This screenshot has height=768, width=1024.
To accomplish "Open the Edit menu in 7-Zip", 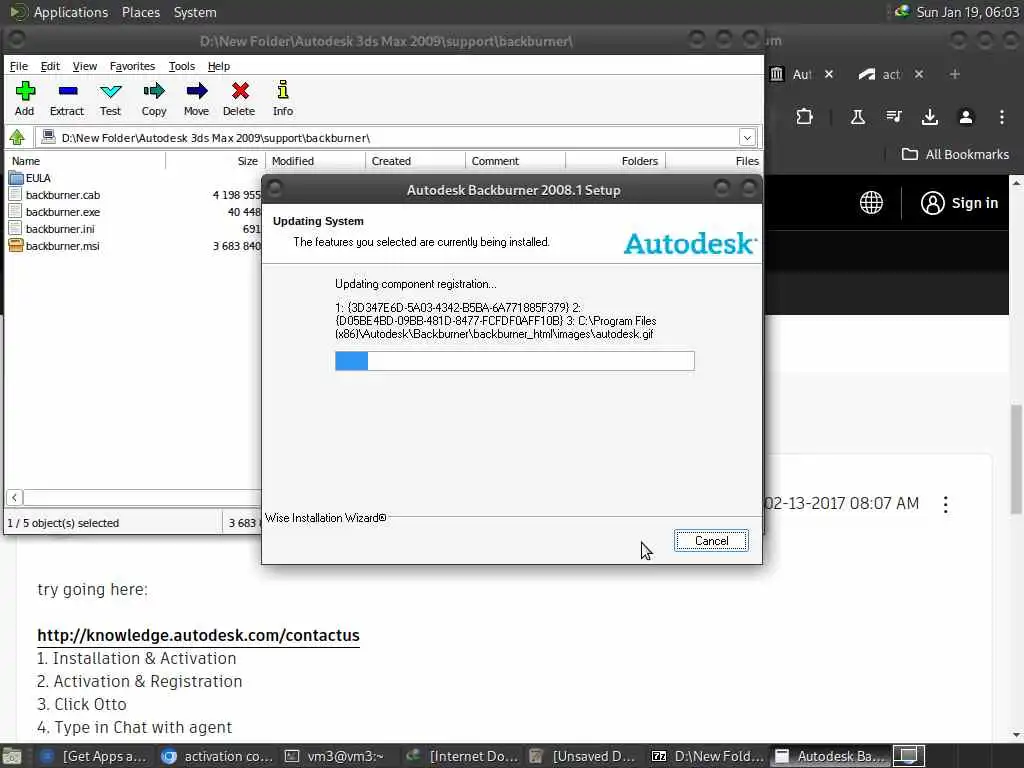I will [x=50, y=66].
